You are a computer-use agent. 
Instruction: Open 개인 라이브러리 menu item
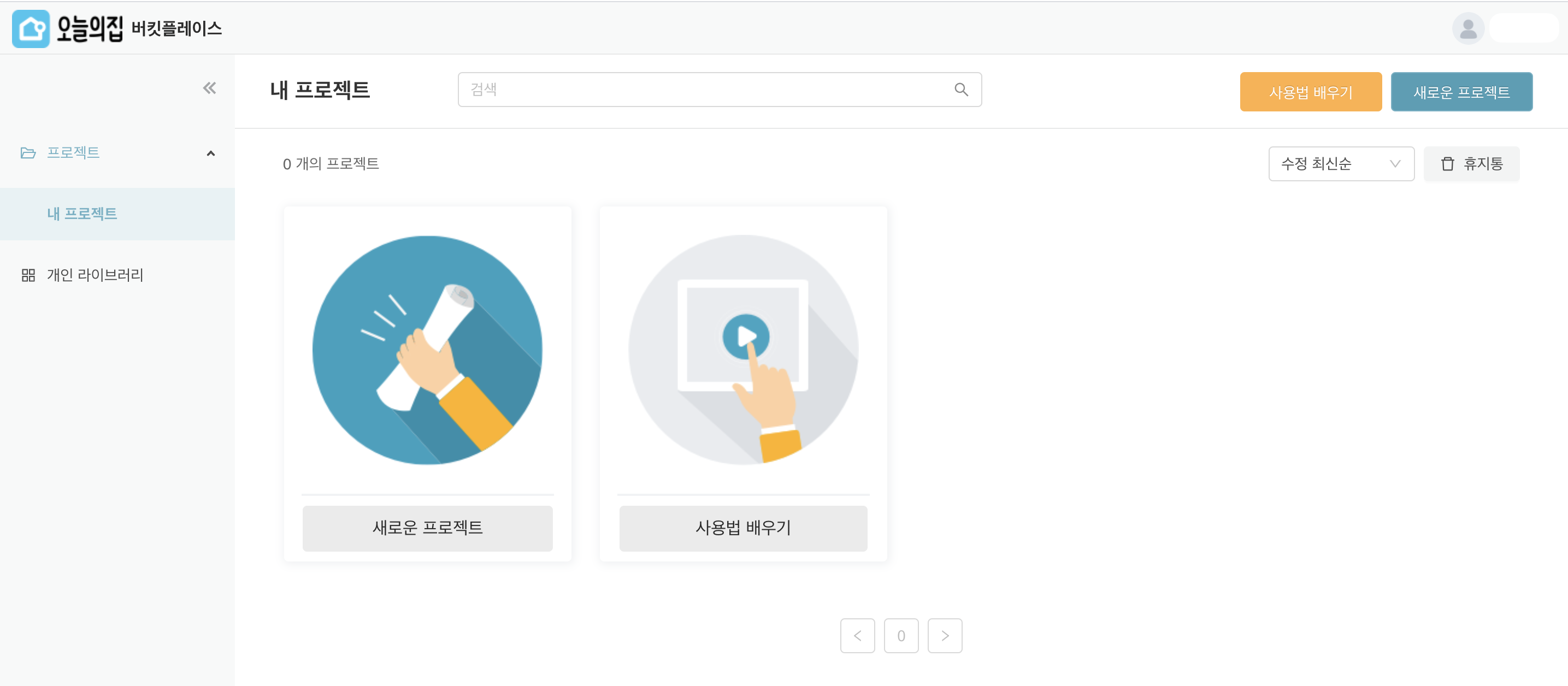coord(95,275)
